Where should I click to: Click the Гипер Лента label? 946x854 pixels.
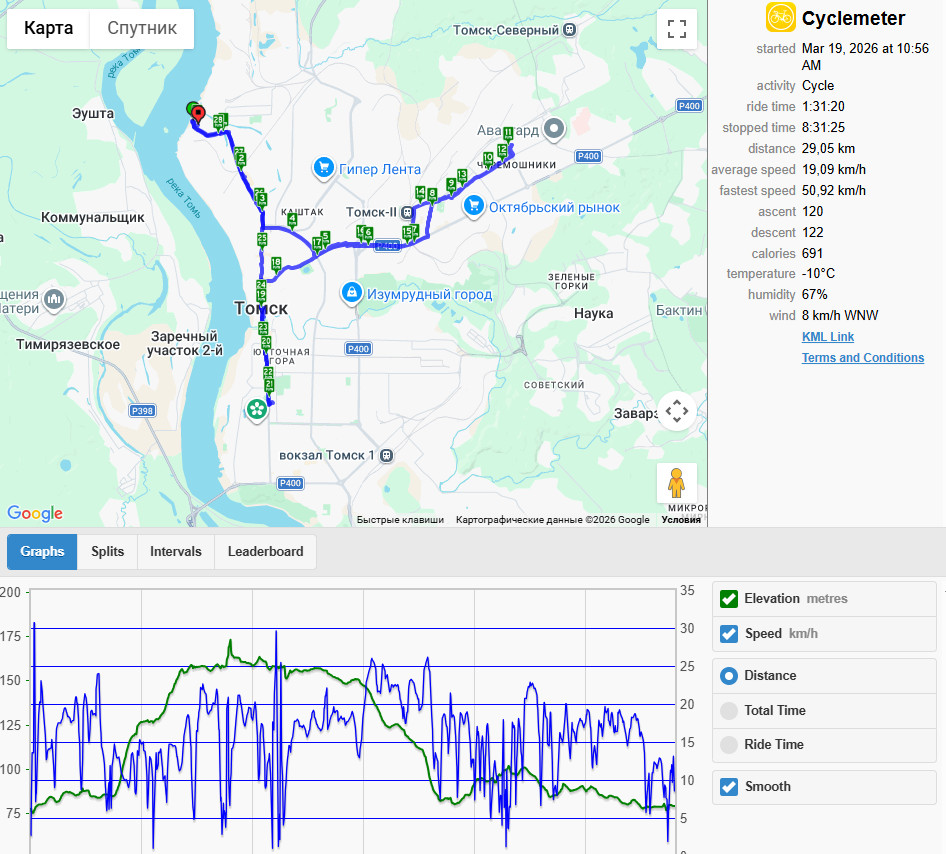click(x=379, y=169)
